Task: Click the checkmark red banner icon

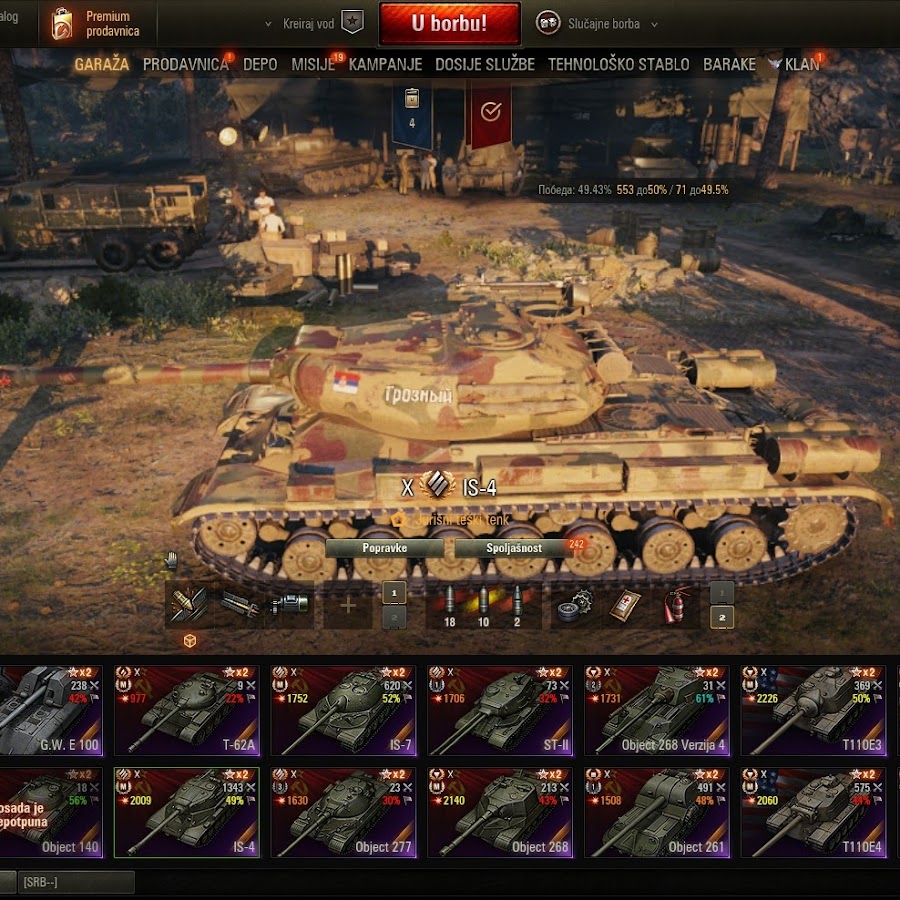Action: 491,114
